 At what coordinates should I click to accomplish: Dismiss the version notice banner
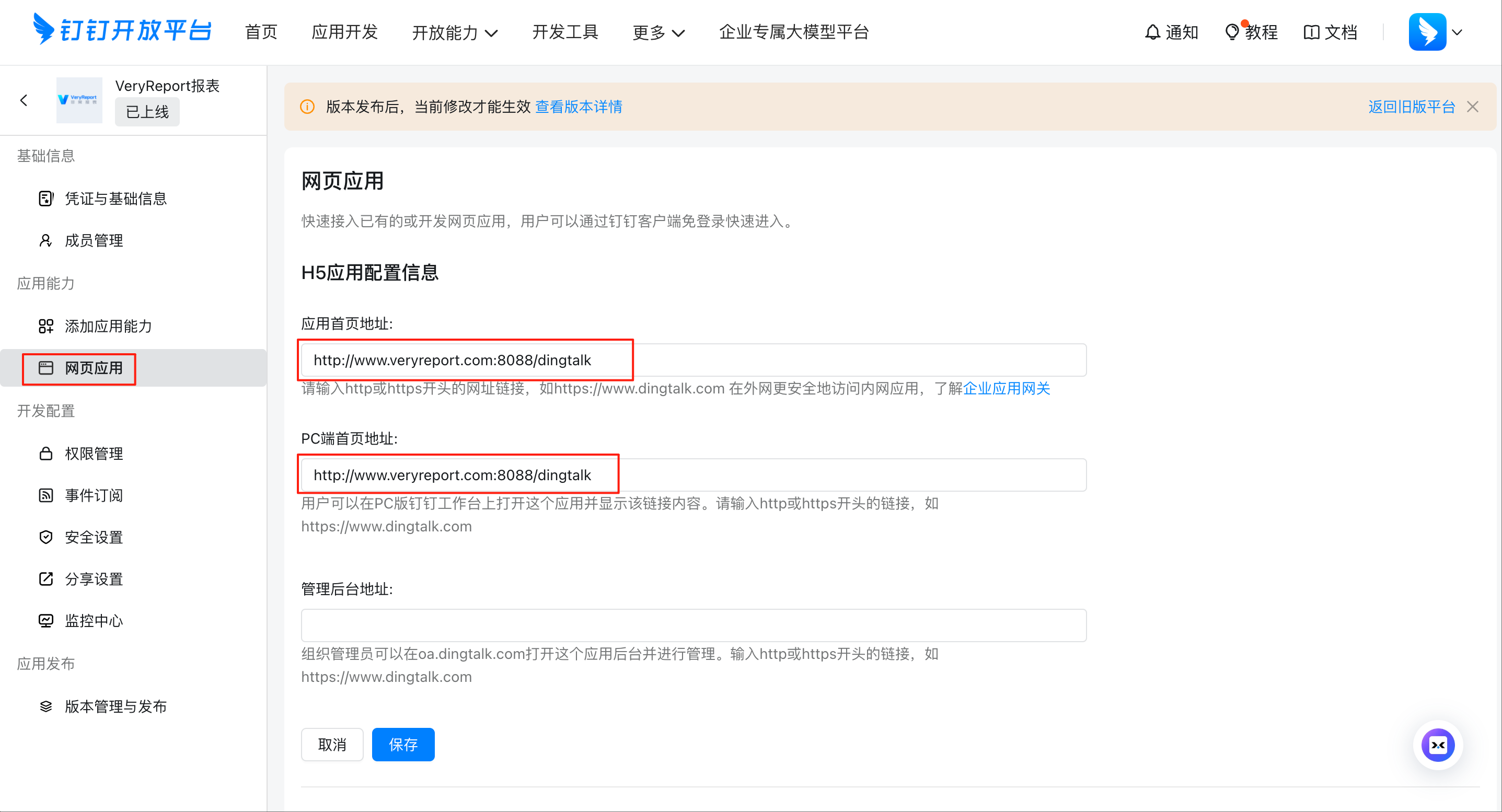click(x=1472, y=107)
